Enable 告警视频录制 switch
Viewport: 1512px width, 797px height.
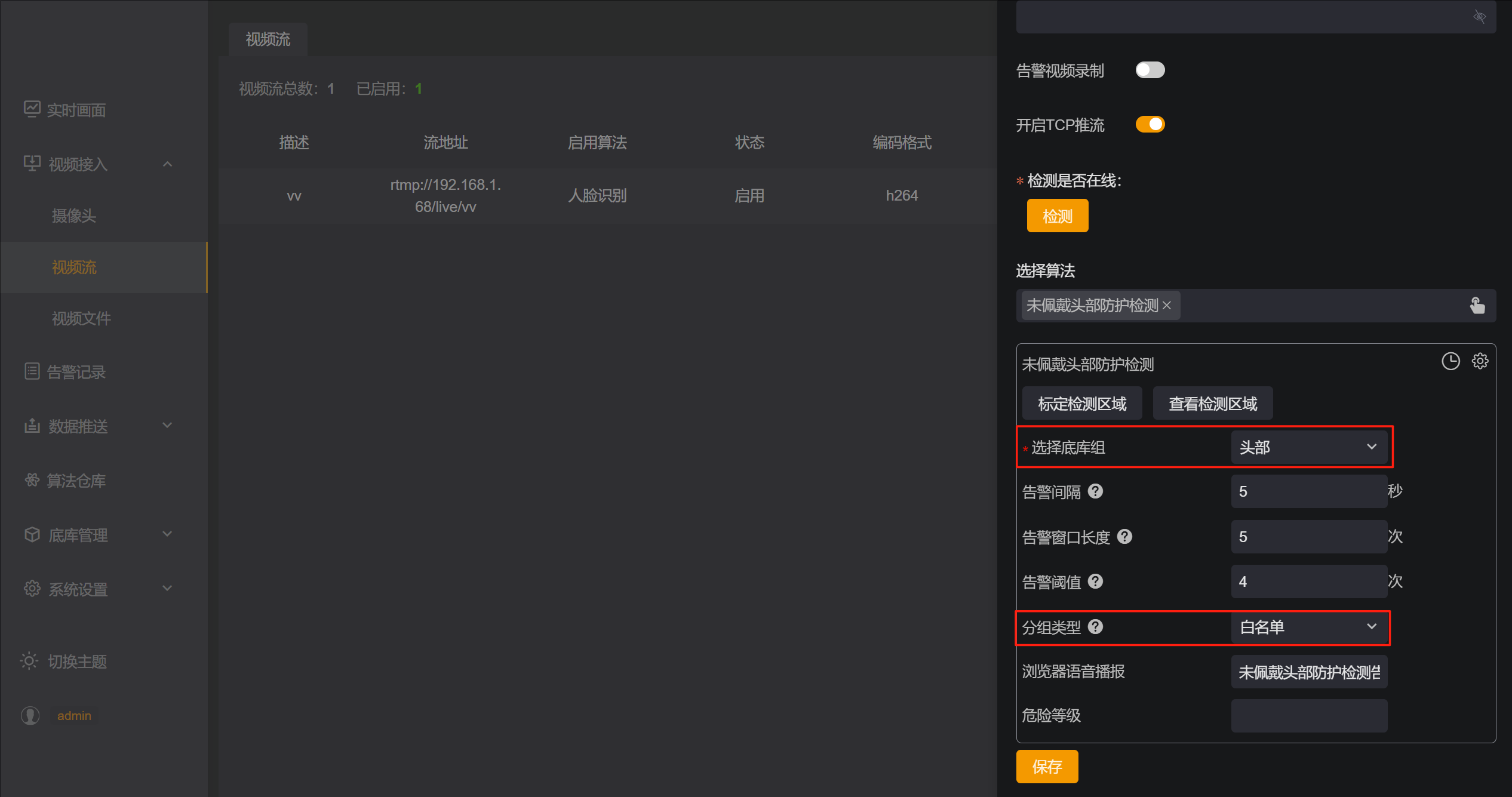click(1150, 70)
